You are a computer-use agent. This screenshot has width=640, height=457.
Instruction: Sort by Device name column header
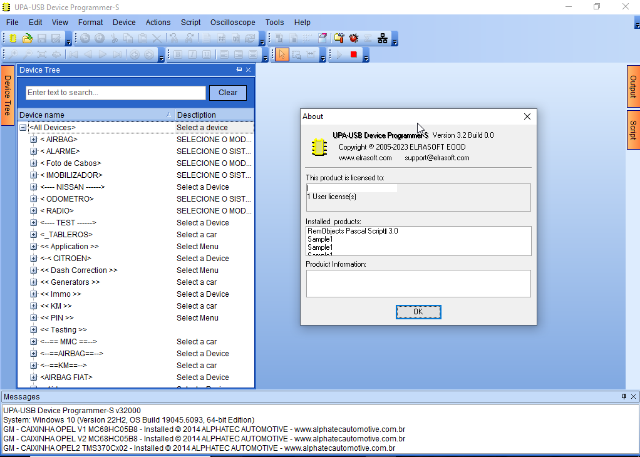click(x=96, y=115)
